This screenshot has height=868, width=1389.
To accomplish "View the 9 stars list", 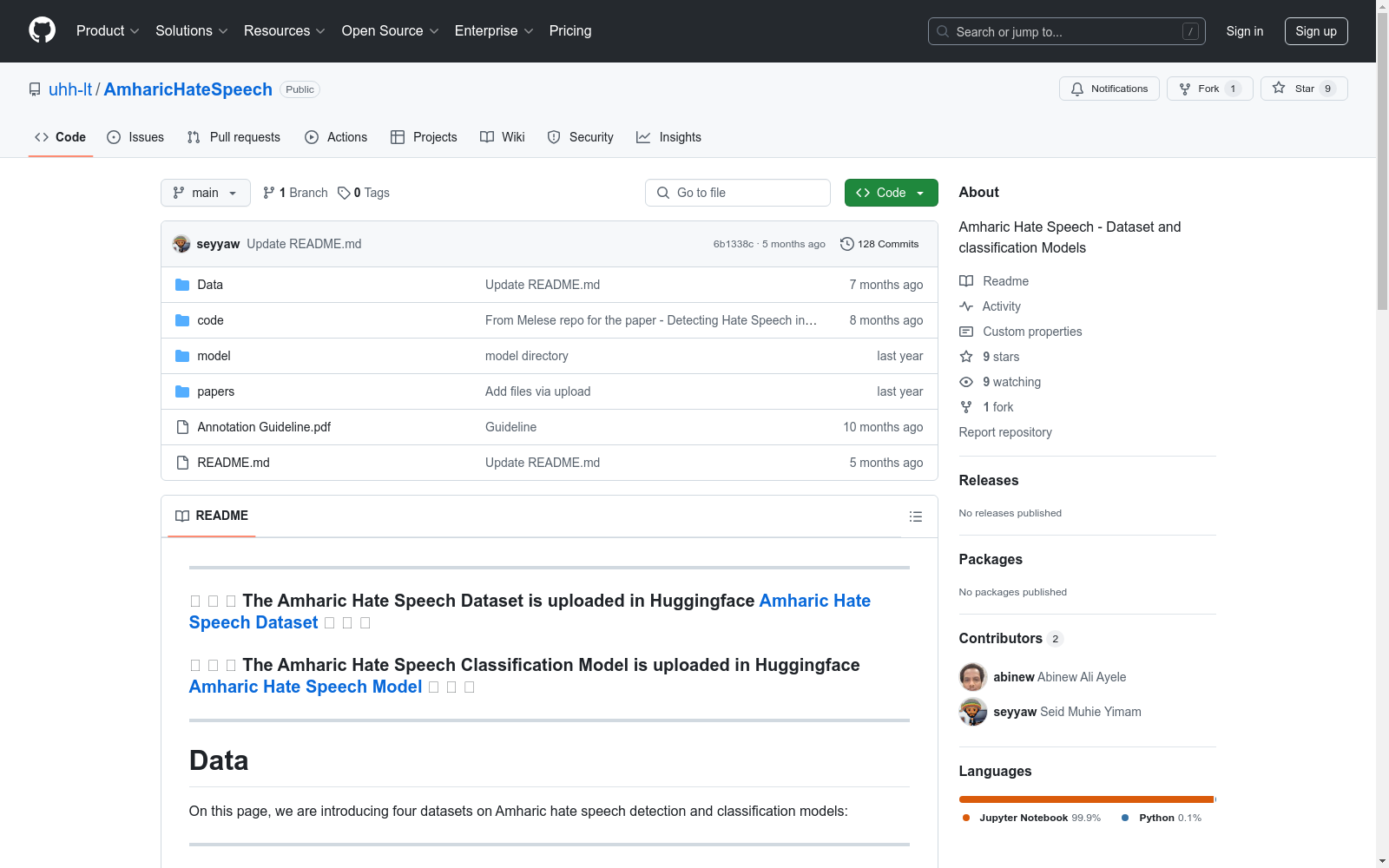I will tap(990, 357).
